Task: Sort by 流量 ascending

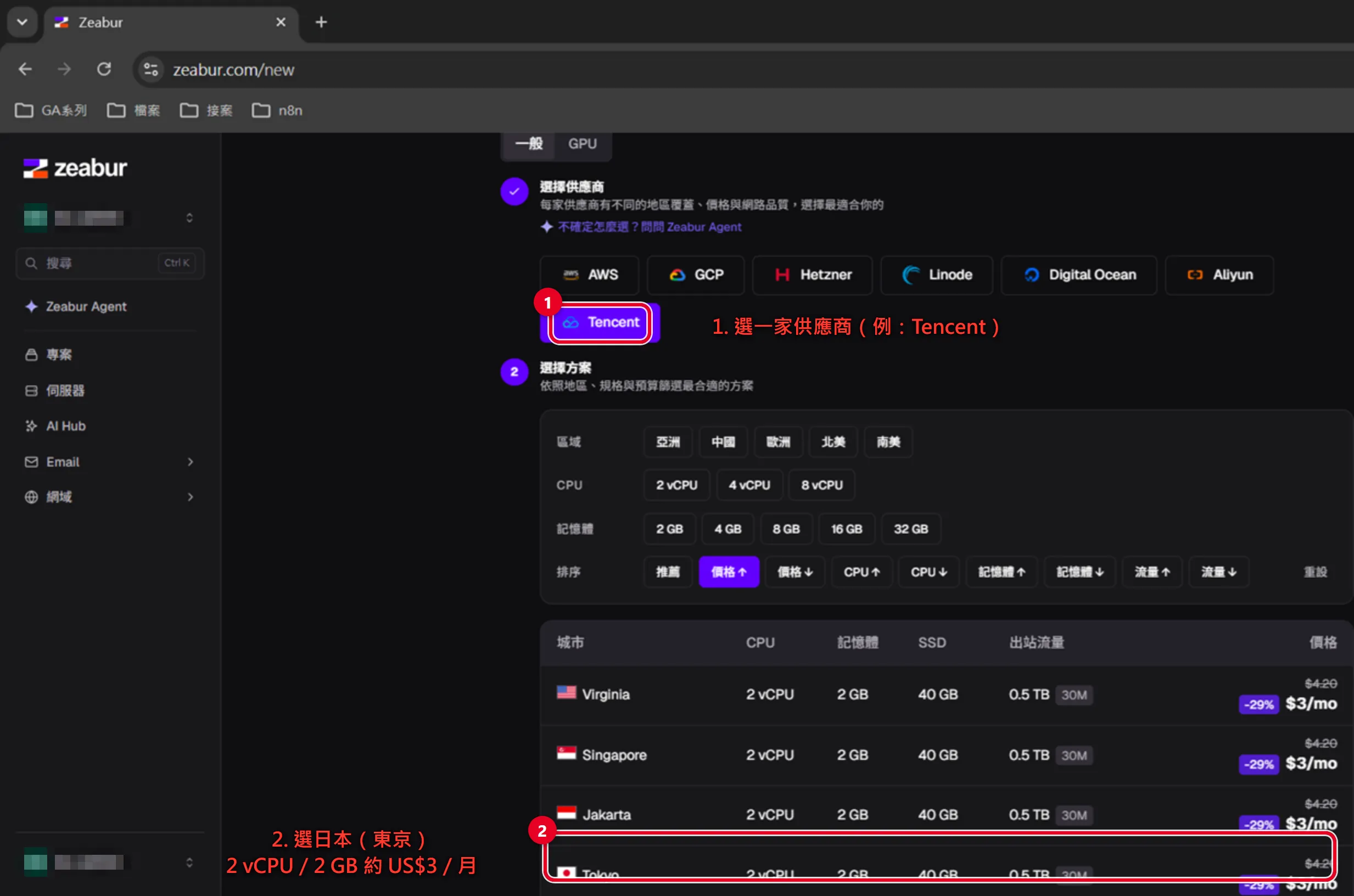Action: (1152, 572)
